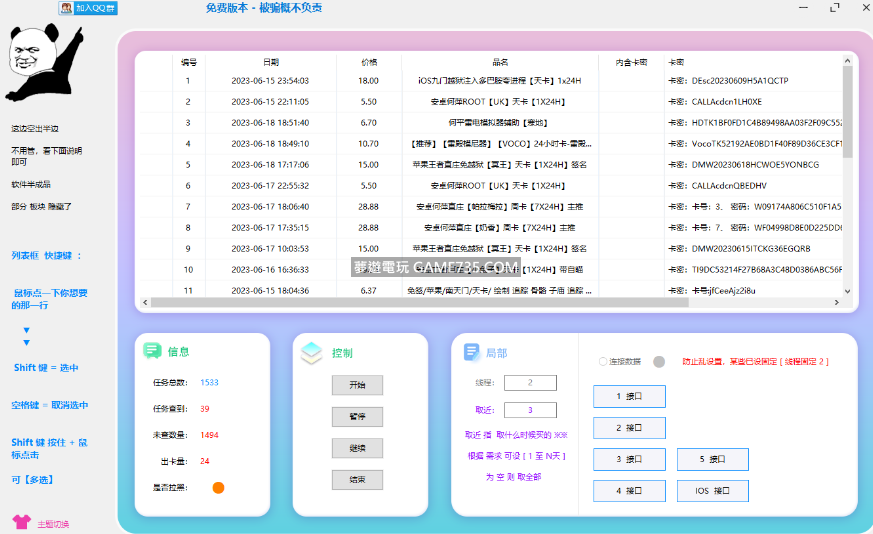
Task: Click the 日期 column header
Action: click(x=271, y=62)
